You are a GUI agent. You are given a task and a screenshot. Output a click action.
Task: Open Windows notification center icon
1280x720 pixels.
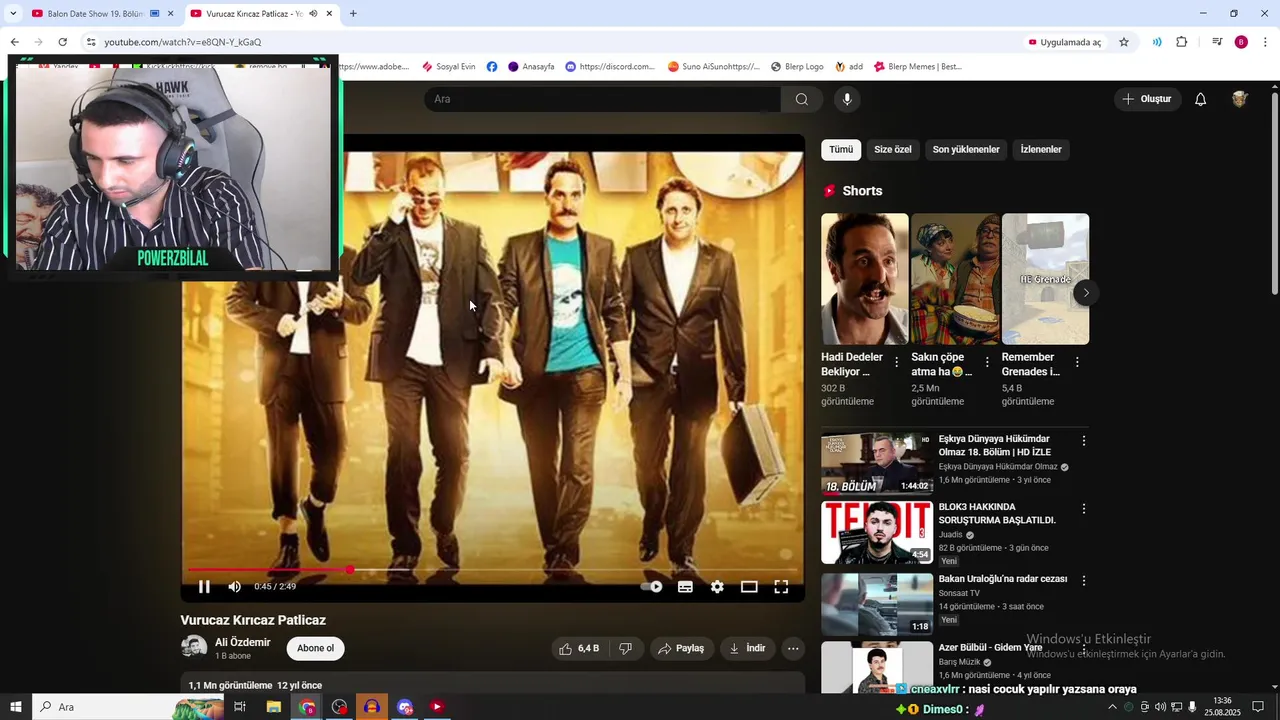(1258, 707)
